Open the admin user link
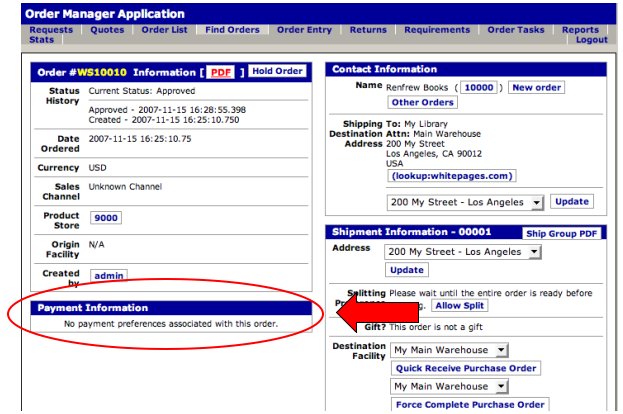The height and width of the screenshot is (414, 623). tap(109, 275)
